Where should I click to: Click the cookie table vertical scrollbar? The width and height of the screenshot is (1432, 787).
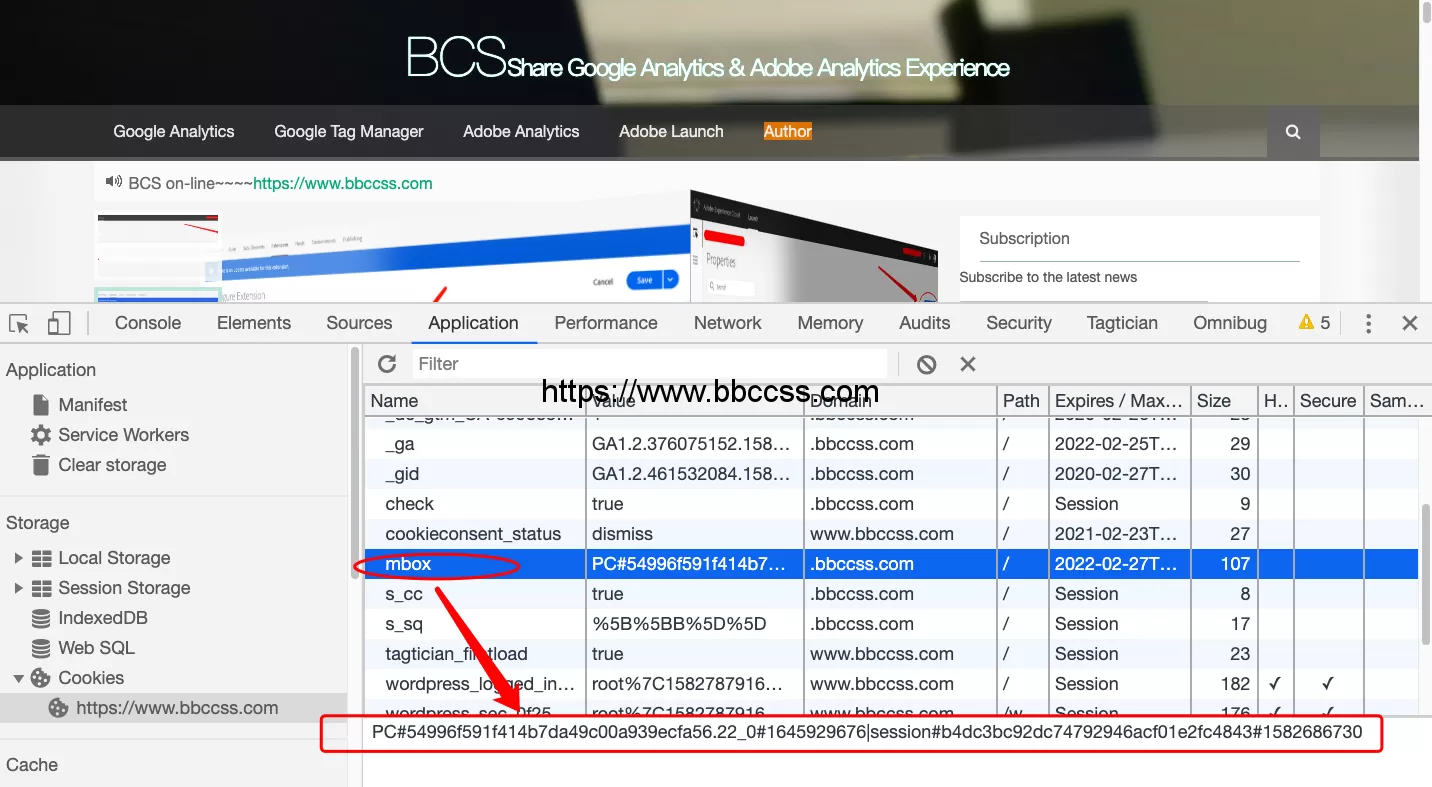1425,575
